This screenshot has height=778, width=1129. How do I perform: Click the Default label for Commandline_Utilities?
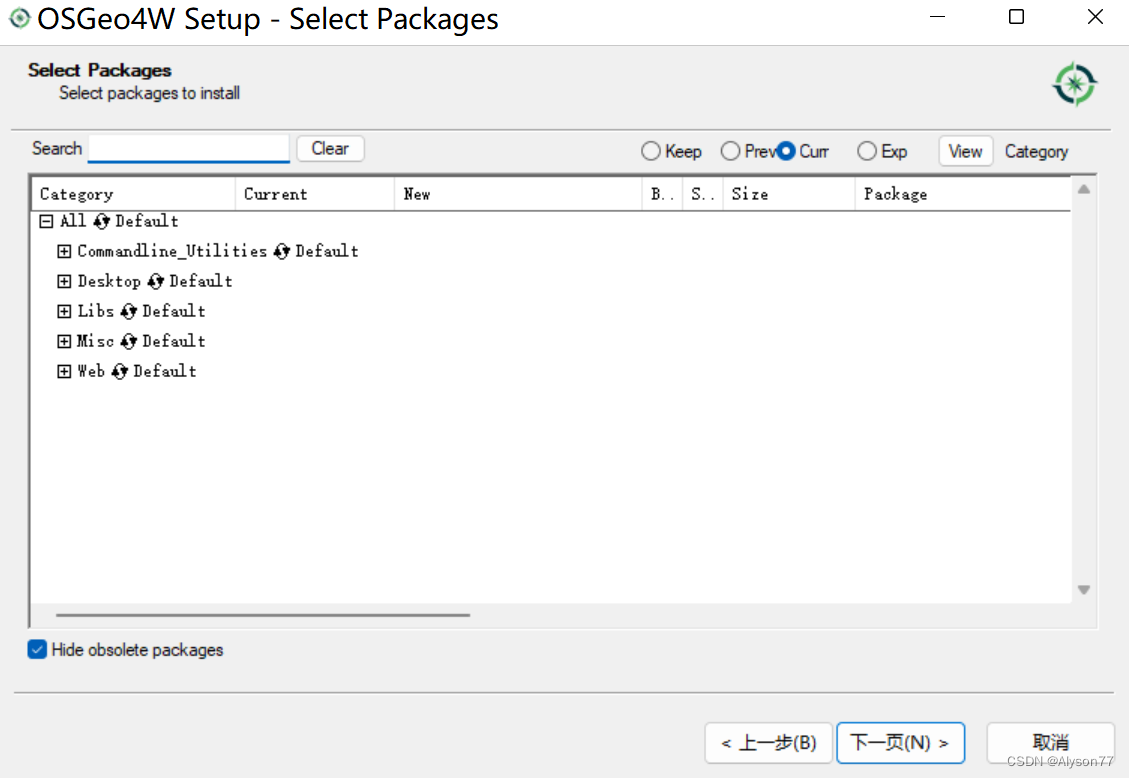(327, 251)
